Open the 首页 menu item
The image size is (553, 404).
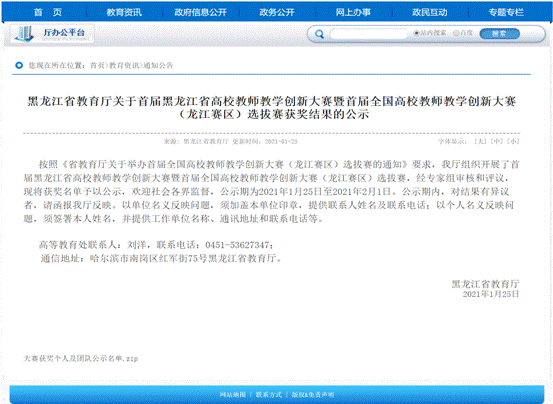coord(48,12)
